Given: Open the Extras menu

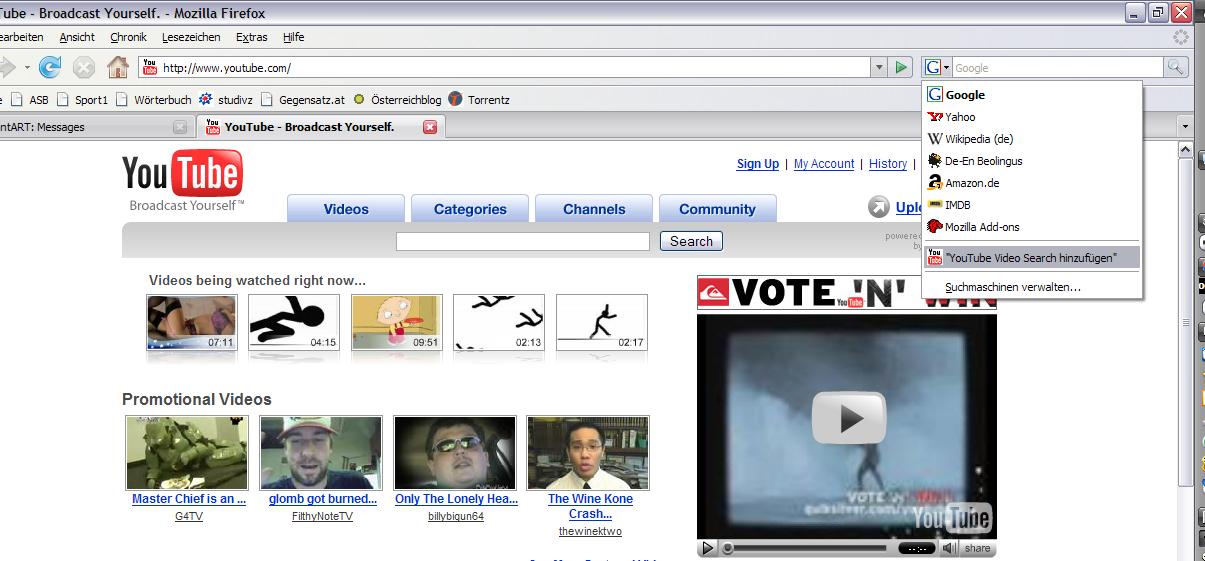Looking at the screenshot, I should 252,37.
